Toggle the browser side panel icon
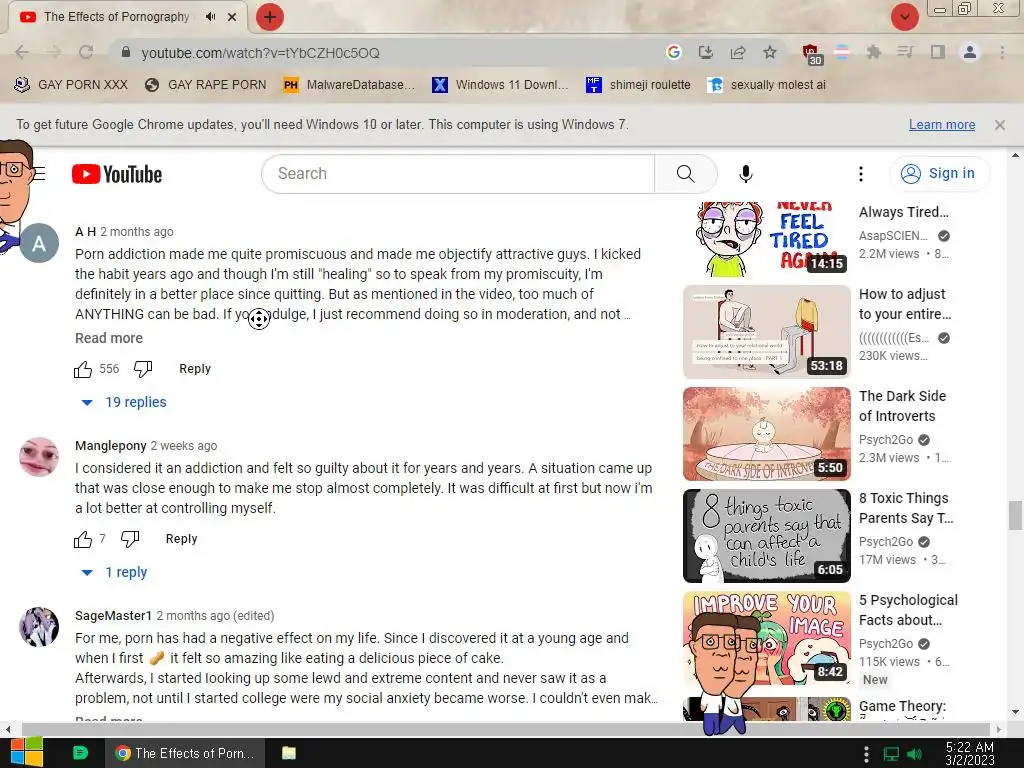 pyautogui.click(x=938, y=52)
